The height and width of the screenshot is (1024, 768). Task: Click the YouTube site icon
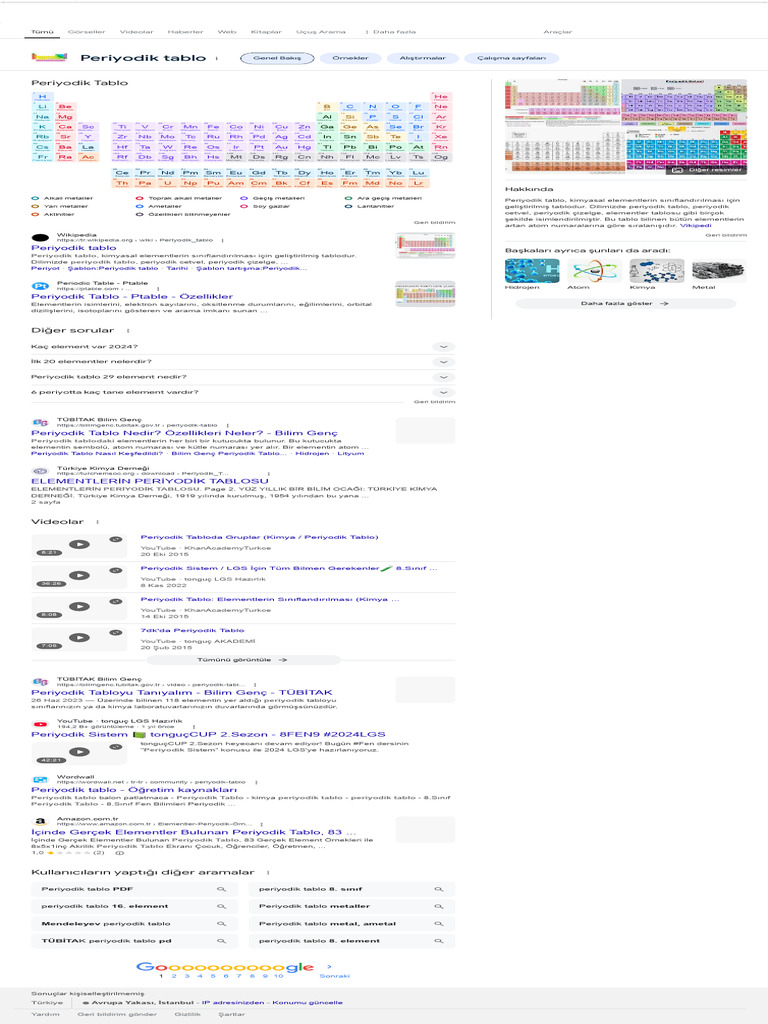point(40,724)
